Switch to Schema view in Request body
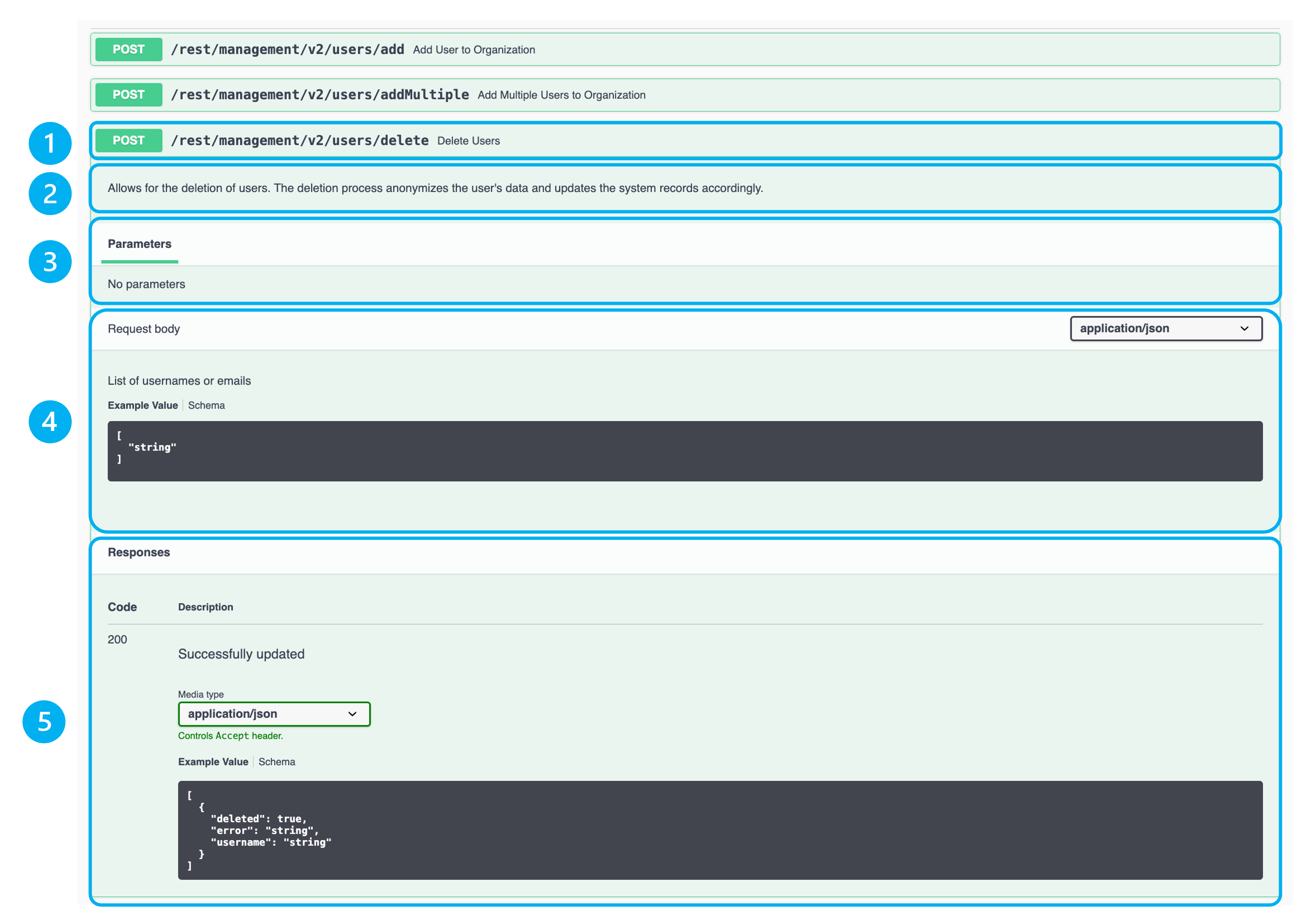The width and height of the screenshot is (1306, 924). click(207, 406)
